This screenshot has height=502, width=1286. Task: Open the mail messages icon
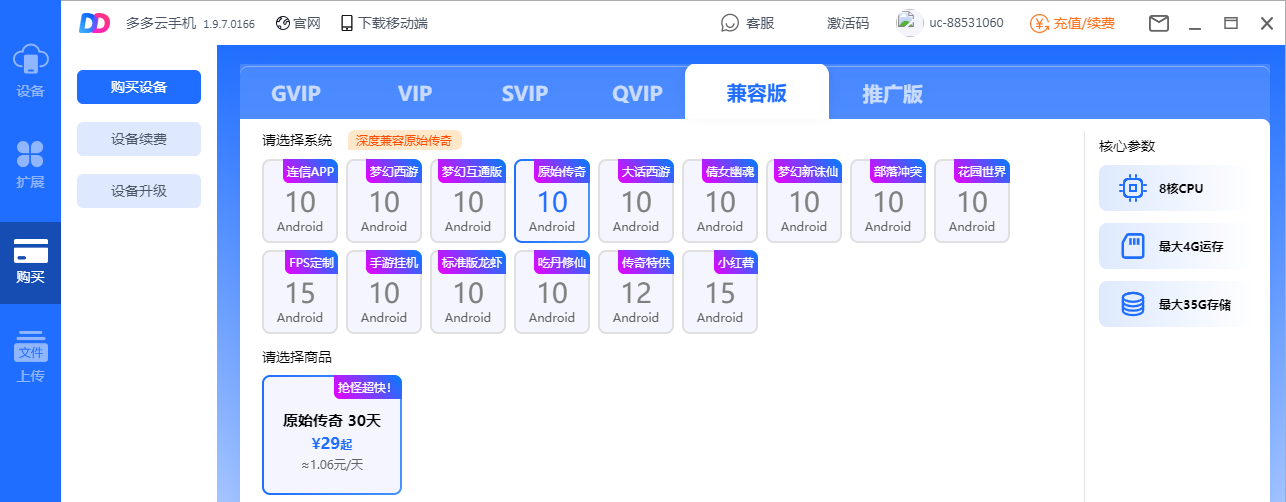point(1159,23)
